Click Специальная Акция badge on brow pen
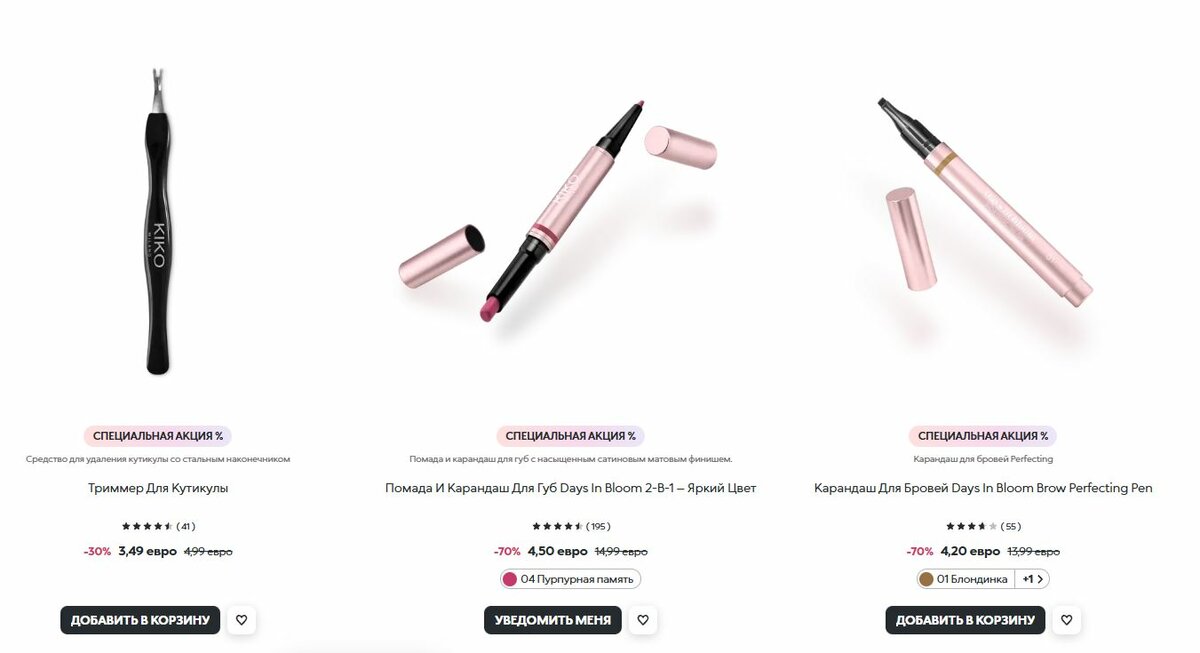 pos(983,436)
